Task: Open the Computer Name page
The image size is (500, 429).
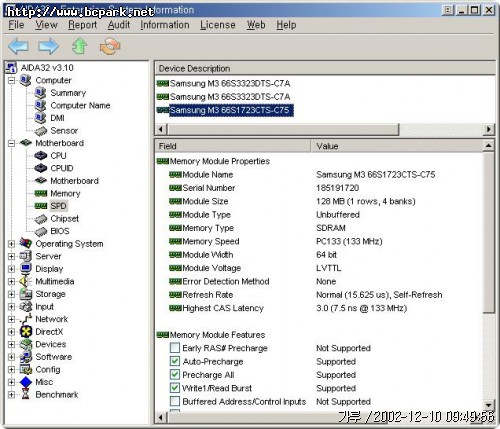Action: click(x=80, y=106)
